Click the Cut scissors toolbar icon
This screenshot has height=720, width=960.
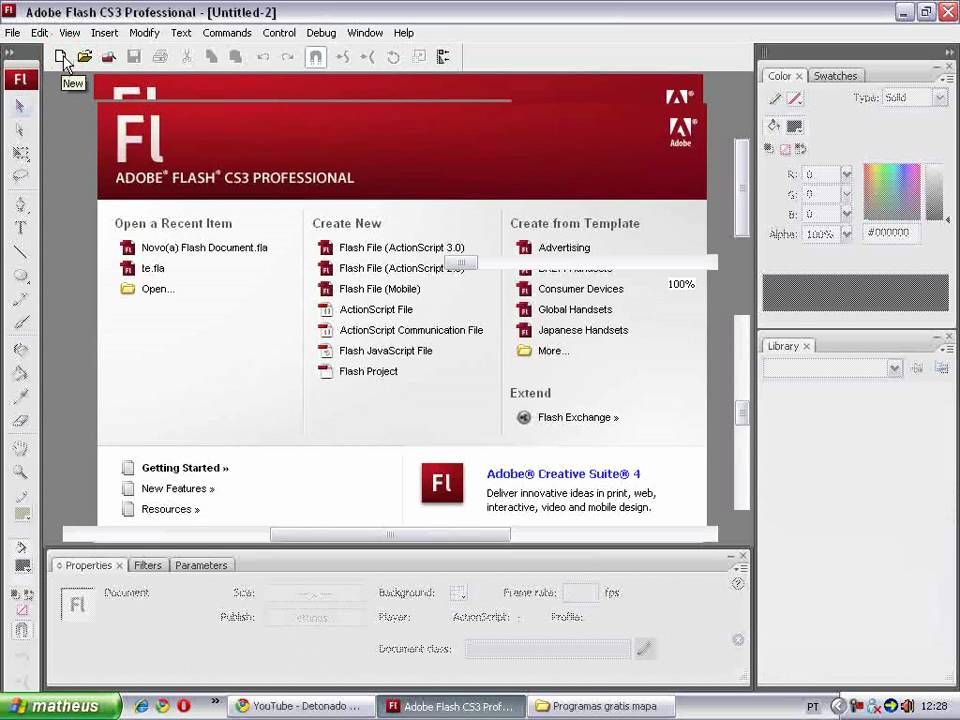[186, 57]
